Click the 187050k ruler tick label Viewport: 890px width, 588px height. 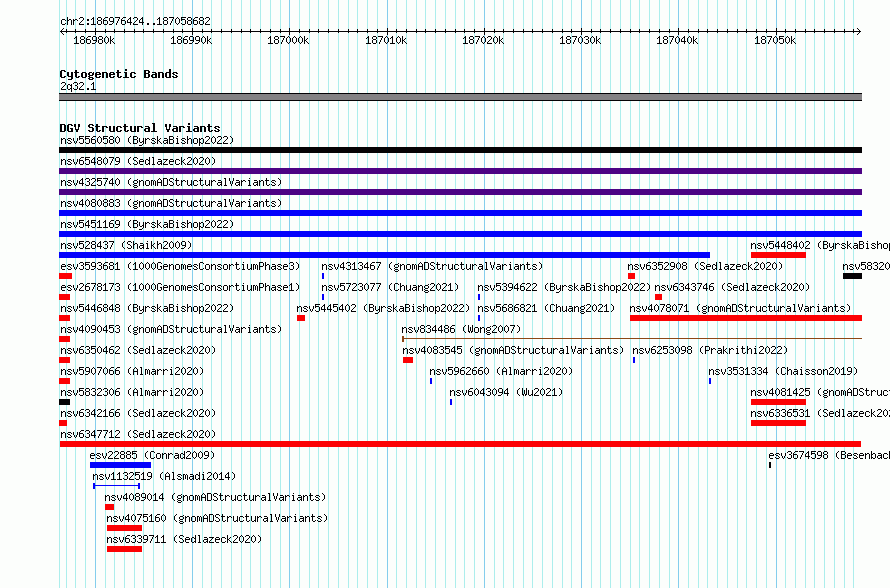coord(774,41)
